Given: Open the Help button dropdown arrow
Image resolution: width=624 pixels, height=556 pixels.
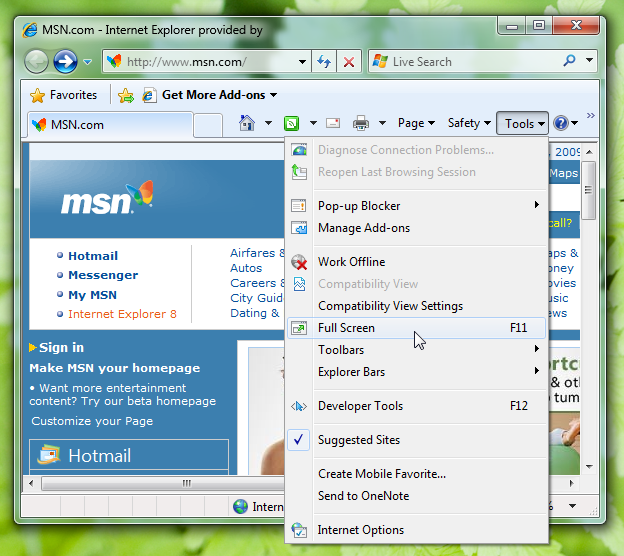Looking at the screenshot, I should (575, 123).
